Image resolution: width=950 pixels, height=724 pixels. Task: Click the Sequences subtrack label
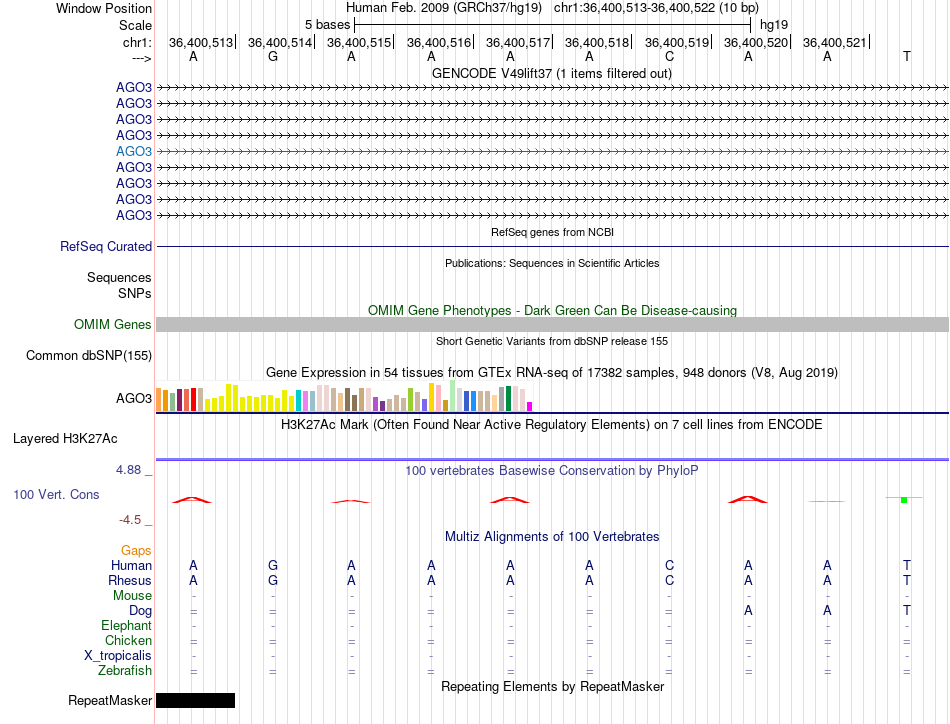119,277
